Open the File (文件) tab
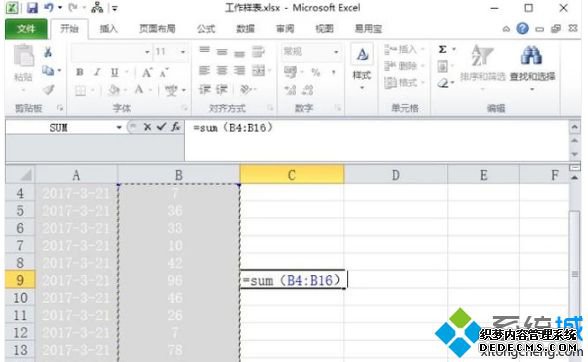This screenshot has height=362, width=588. coord(26,29)
